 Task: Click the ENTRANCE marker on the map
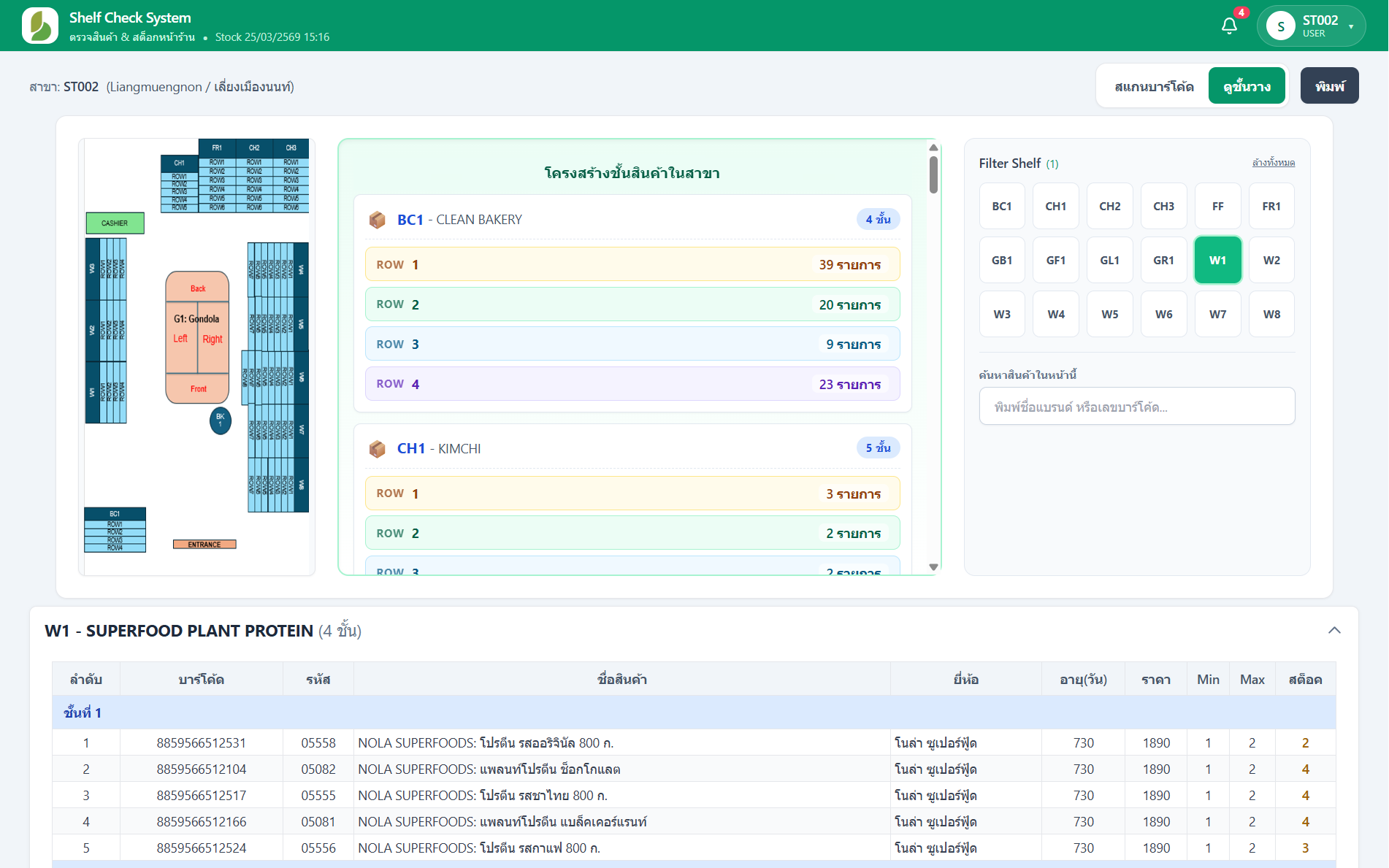click(x=204, y=545)
